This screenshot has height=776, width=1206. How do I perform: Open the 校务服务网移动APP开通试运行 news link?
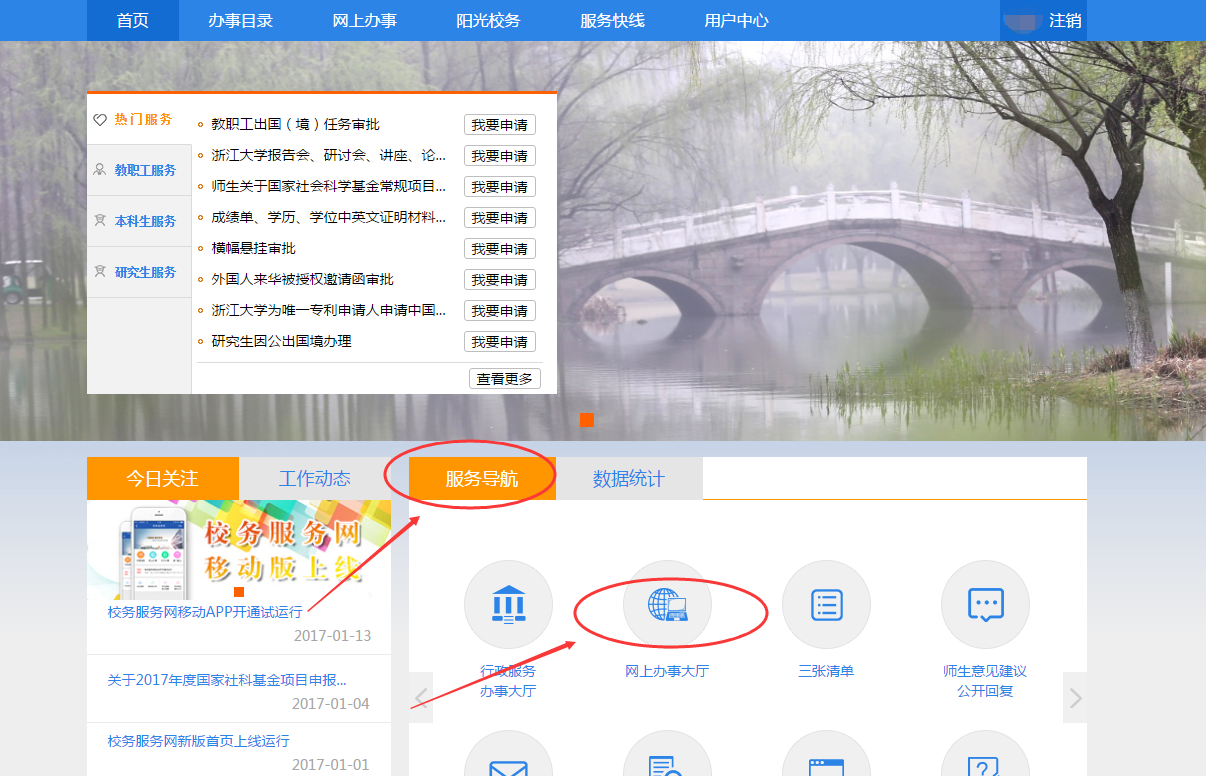[205, 612]
